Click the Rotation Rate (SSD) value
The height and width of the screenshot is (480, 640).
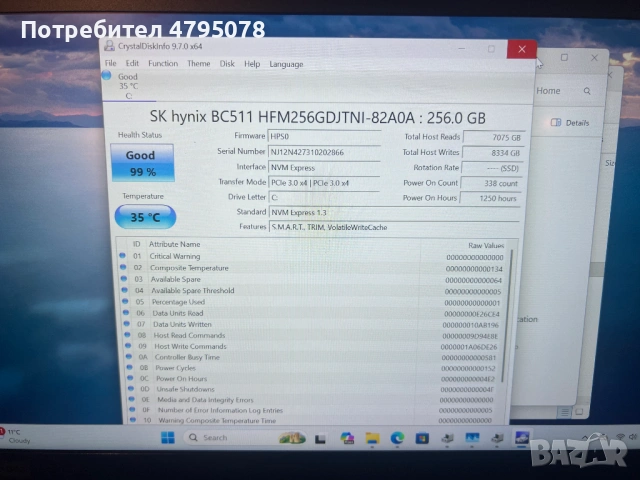click(491, 168)
